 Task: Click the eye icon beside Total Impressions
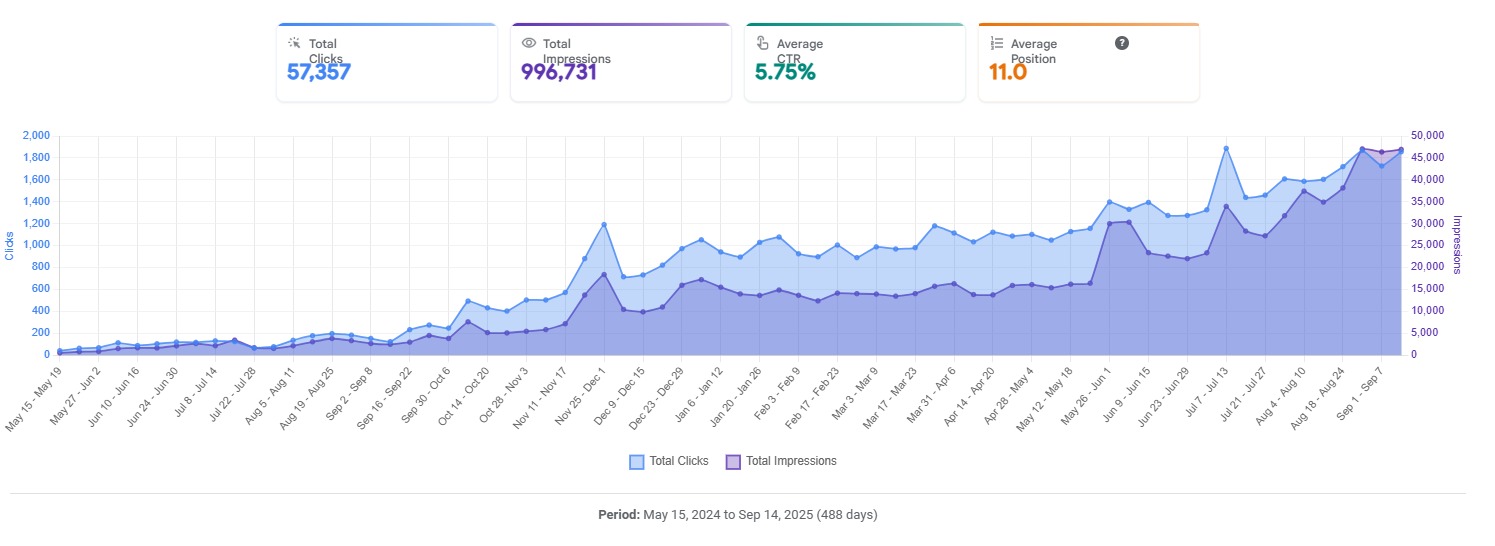[529, 43]
